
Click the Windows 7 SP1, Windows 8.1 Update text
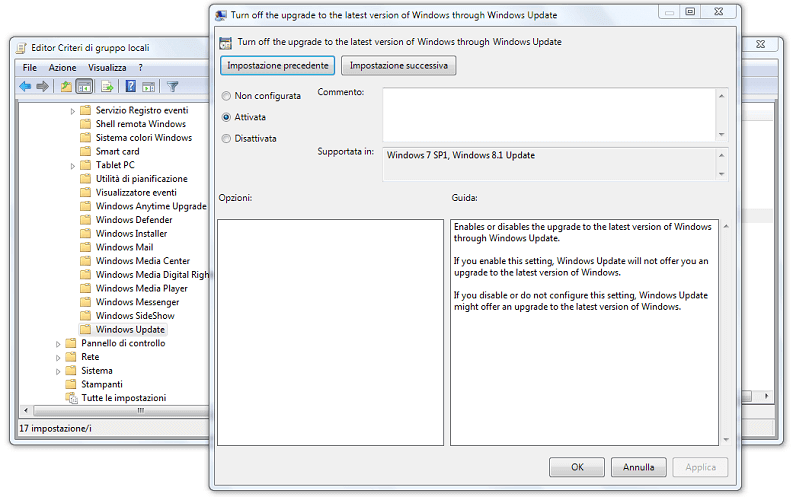[x=461, y=155]
